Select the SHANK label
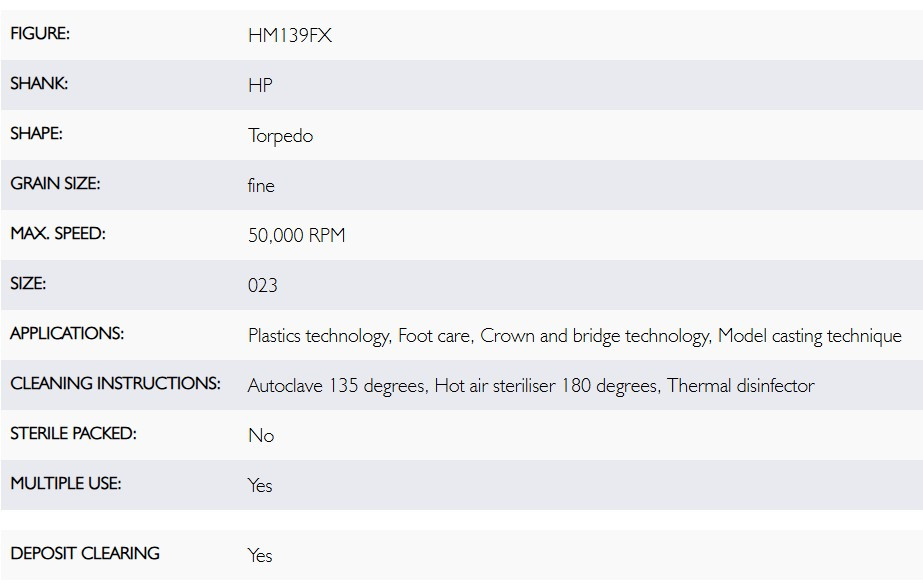This screenshot has width=923, height=586. pos(39,84)
